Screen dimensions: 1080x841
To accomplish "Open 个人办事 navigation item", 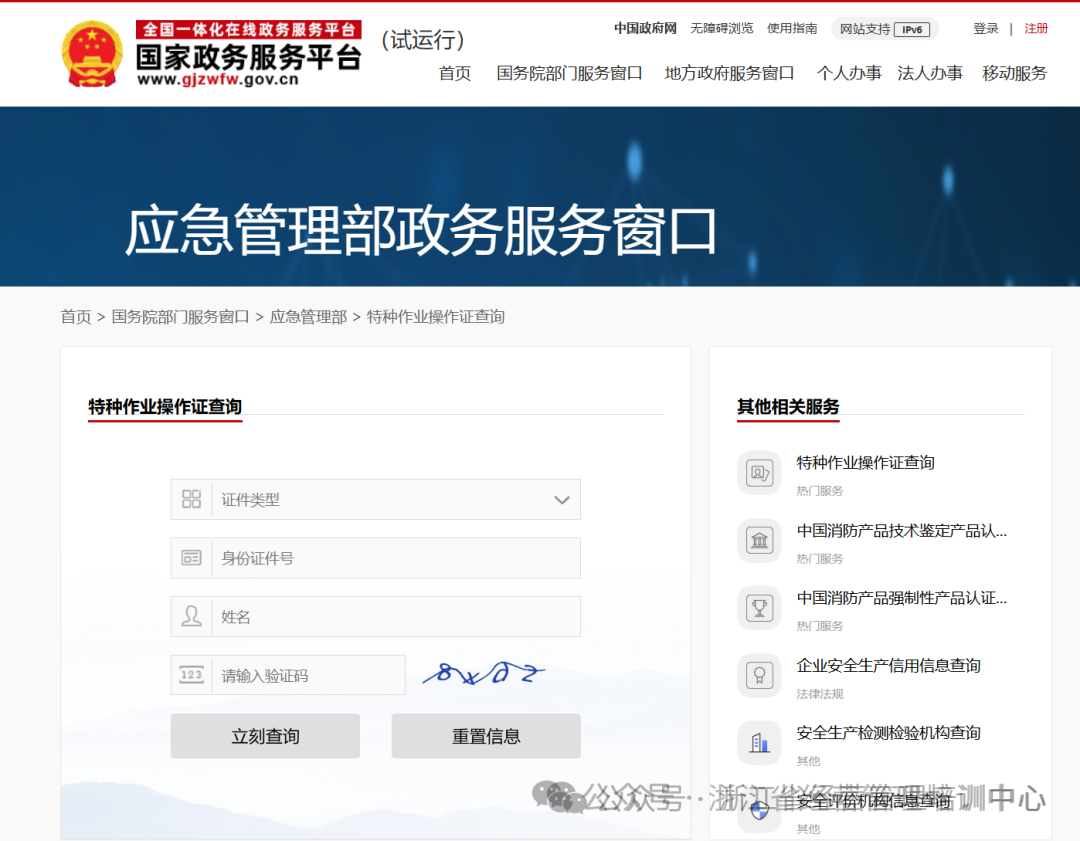I will coord(849,73).
